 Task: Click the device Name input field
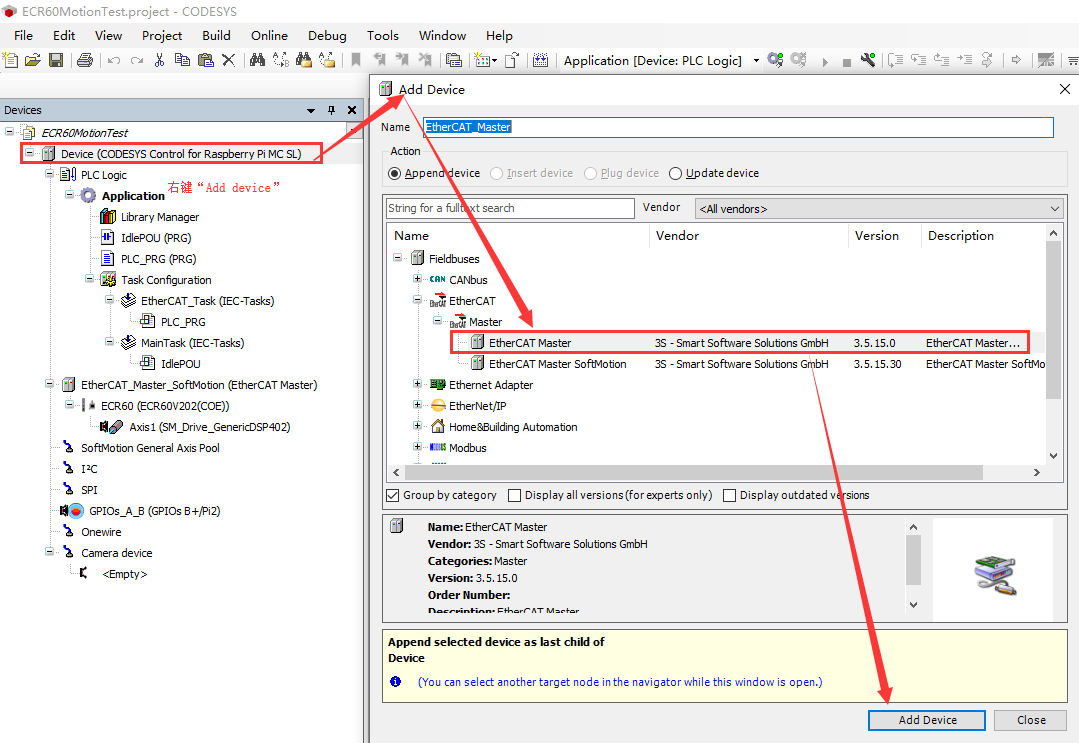[738, 127]
